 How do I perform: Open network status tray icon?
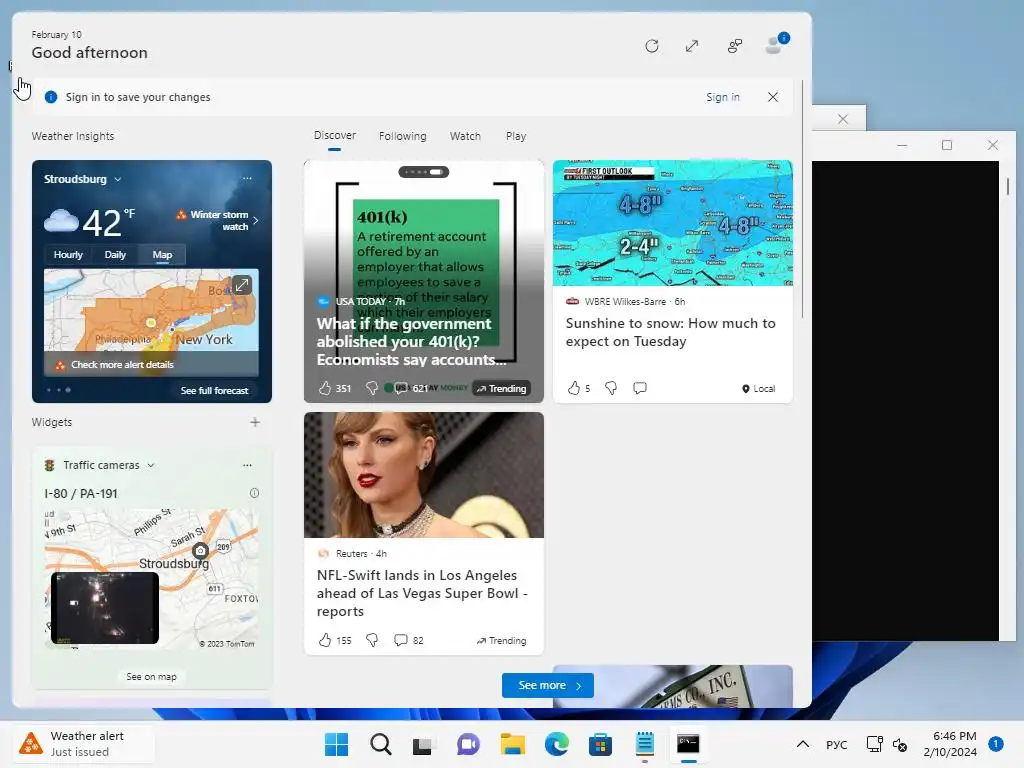tap(874, 744)
